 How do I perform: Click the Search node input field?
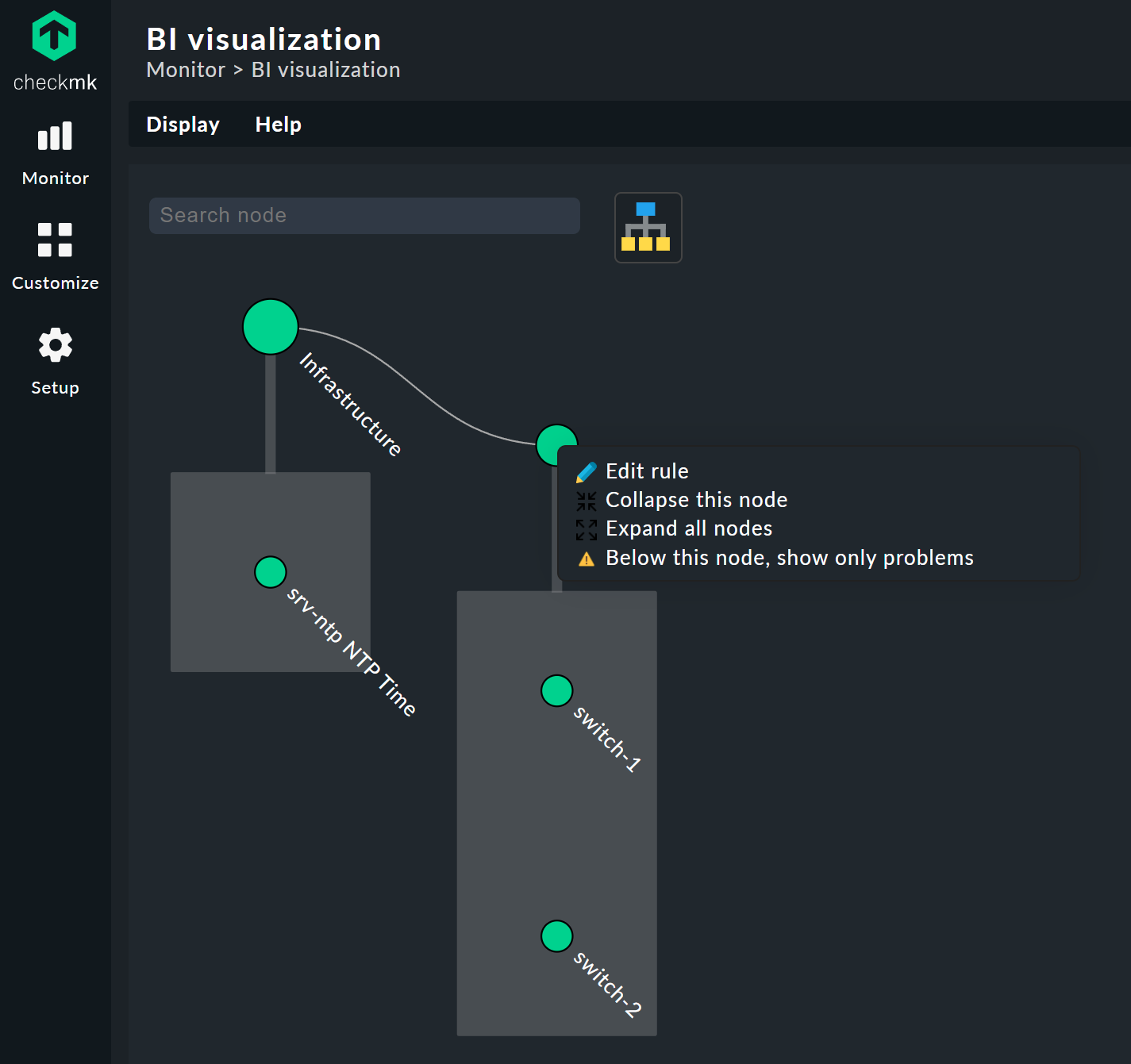[364, 215]
